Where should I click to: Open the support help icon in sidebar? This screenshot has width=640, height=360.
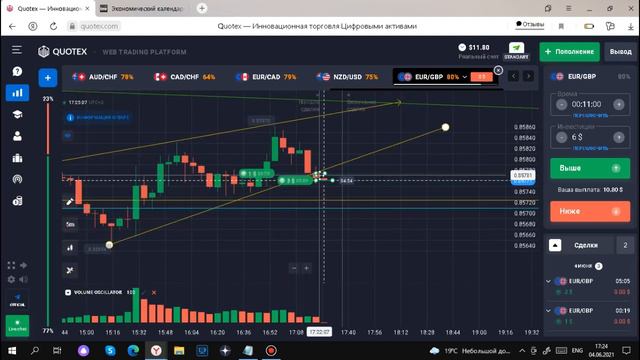(17, 71)
